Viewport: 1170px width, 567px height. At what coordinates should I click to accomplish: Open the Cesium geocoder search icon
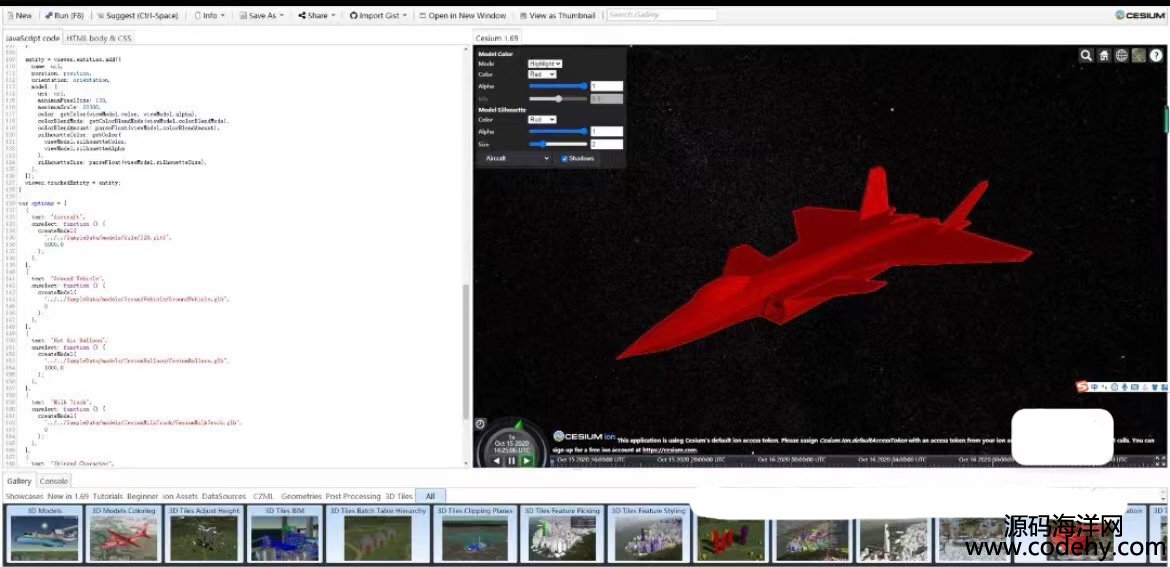click(1086, 56)
